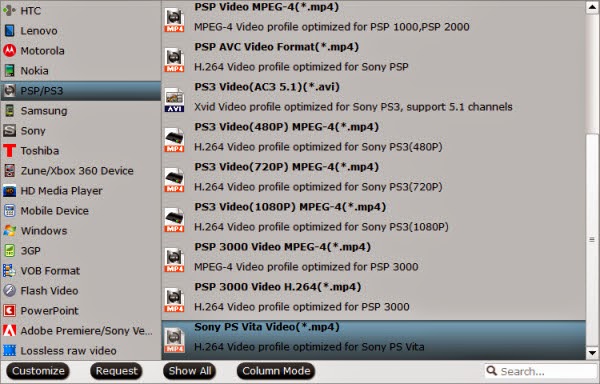Image resolution: width=600 pixels, height=384 pixels.
Task: Switch to Column Mode
Action: tap(276, 371)
